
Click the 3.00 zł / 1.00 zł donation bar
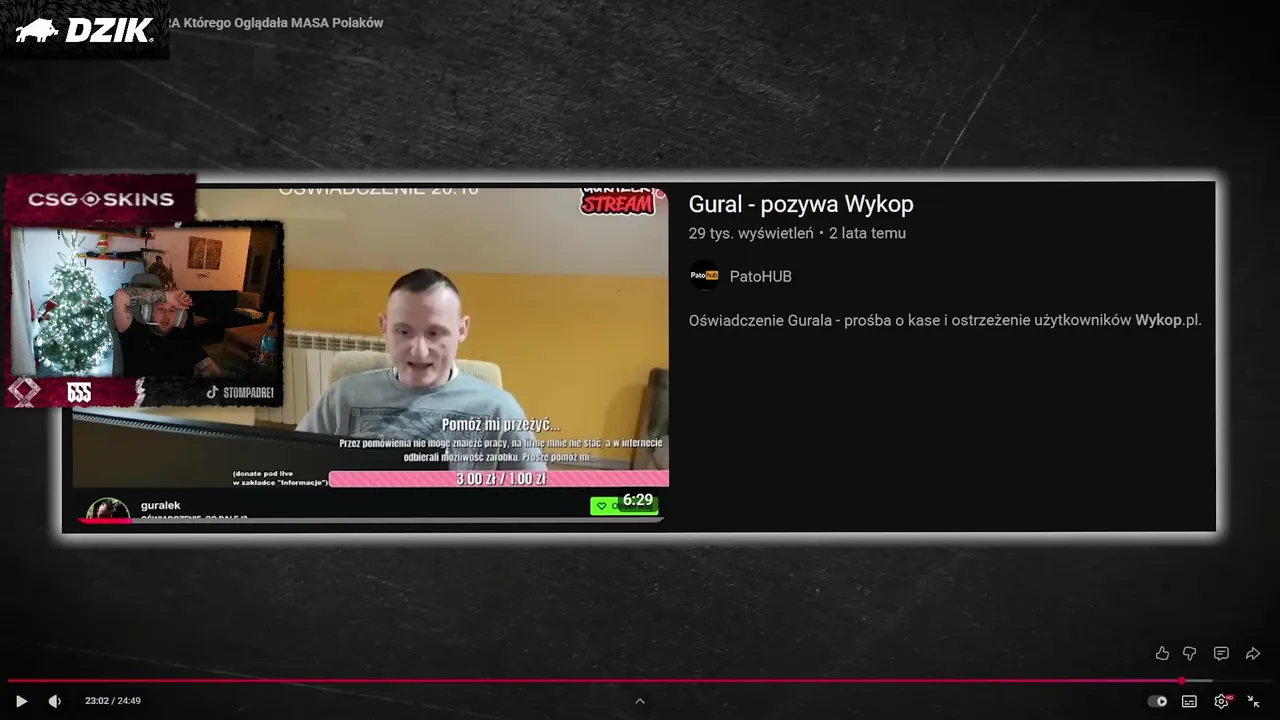pyautogui.click(x=499, y=479)
